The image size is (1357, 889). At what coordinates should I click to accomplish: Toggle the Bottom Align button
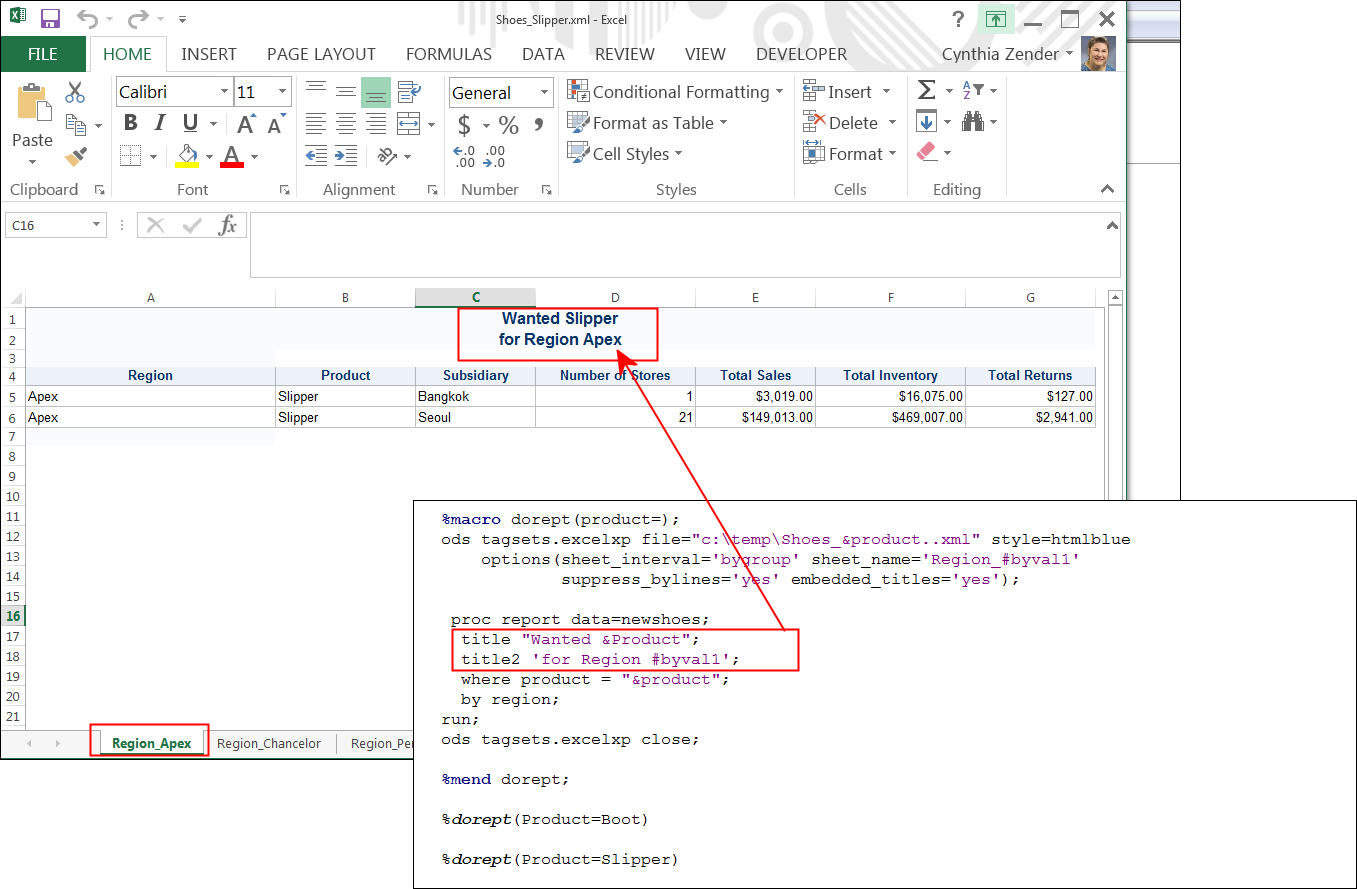(376, 92)
